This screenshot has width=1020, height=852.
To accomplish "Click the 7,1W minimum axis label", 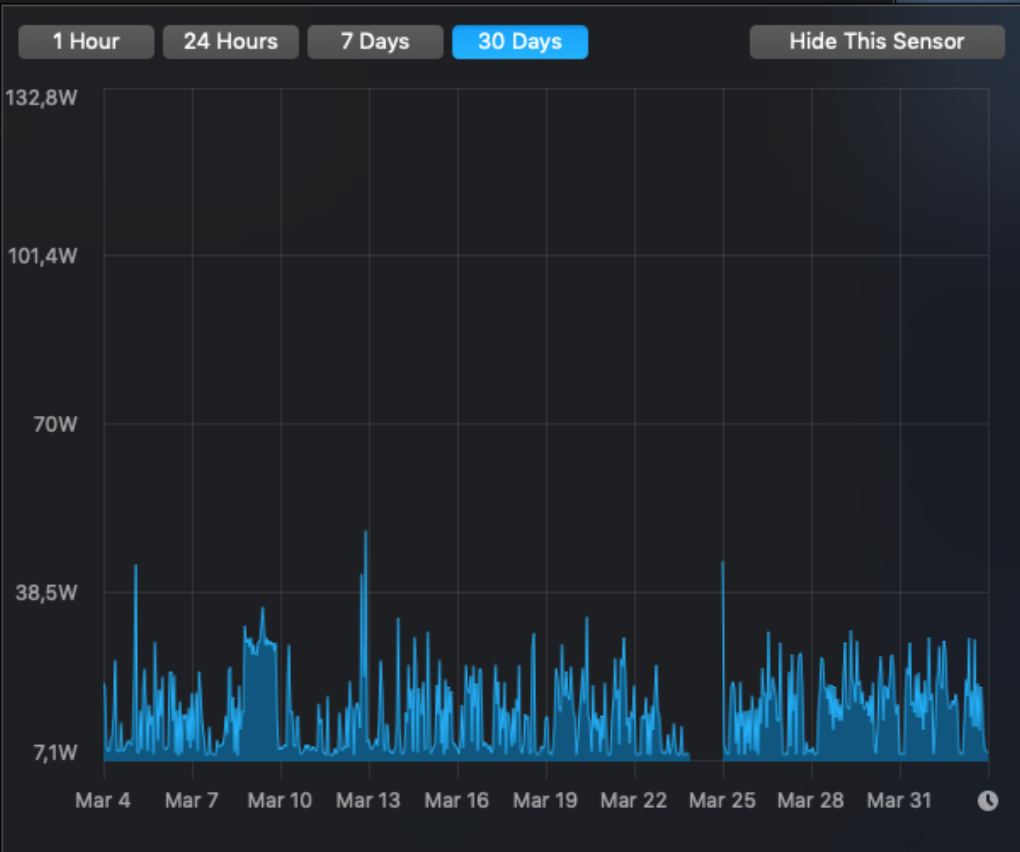I will click(51, 753).
